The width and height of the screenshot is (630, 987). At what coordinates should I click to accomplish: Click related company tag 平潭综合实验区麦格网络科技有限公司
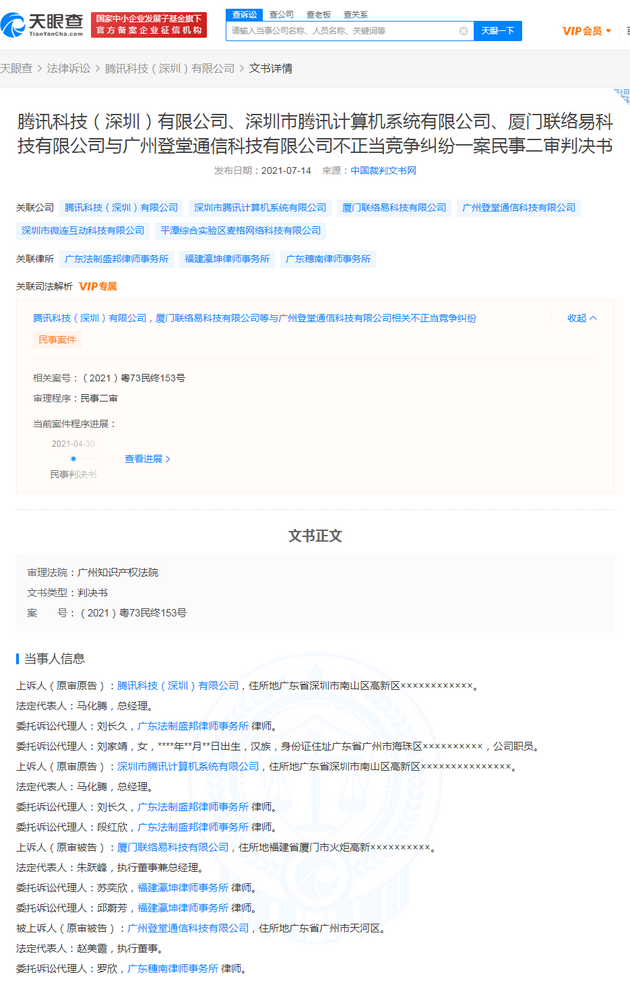pyautogui.click(x=240, y=231)
